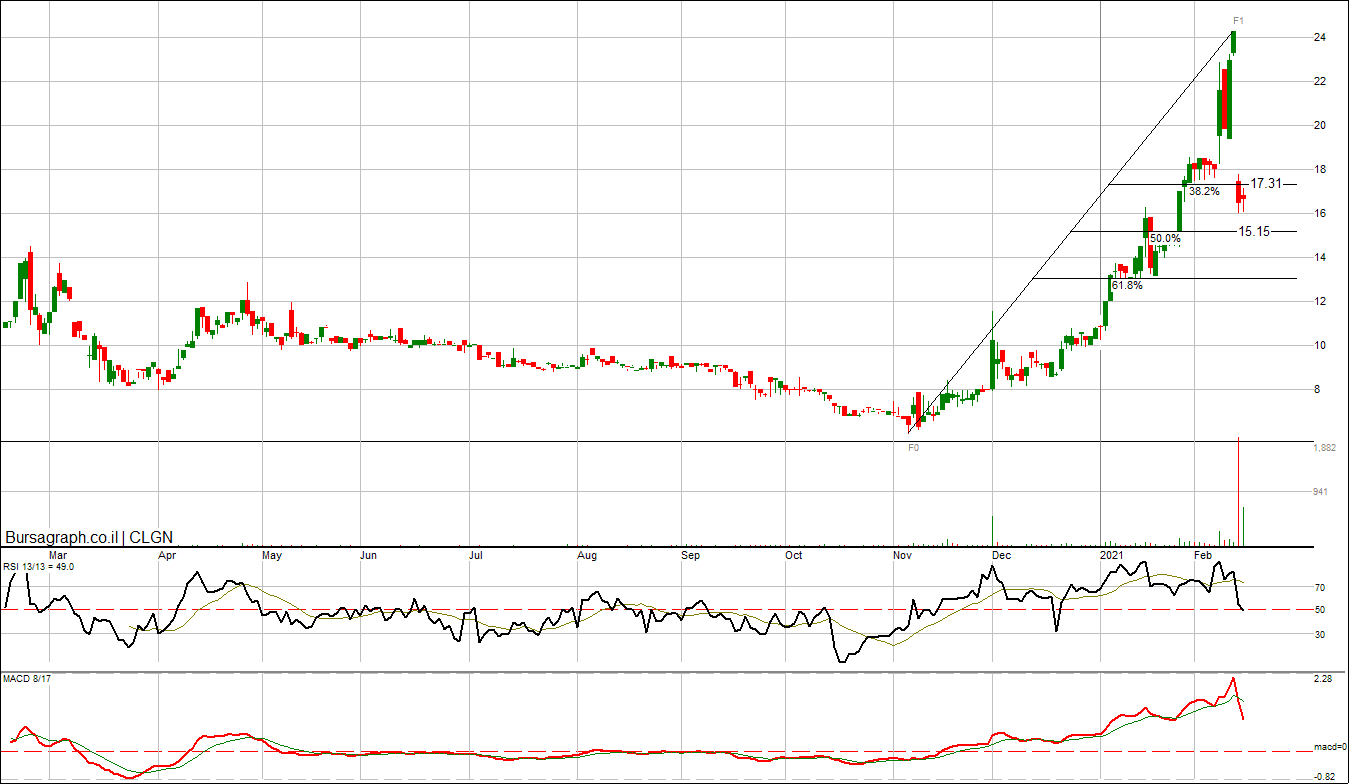Image resolution: width=1349 pixels, height=784 pixels.
Task: Select the Nov label on the time axis
Action: [902, 554]
